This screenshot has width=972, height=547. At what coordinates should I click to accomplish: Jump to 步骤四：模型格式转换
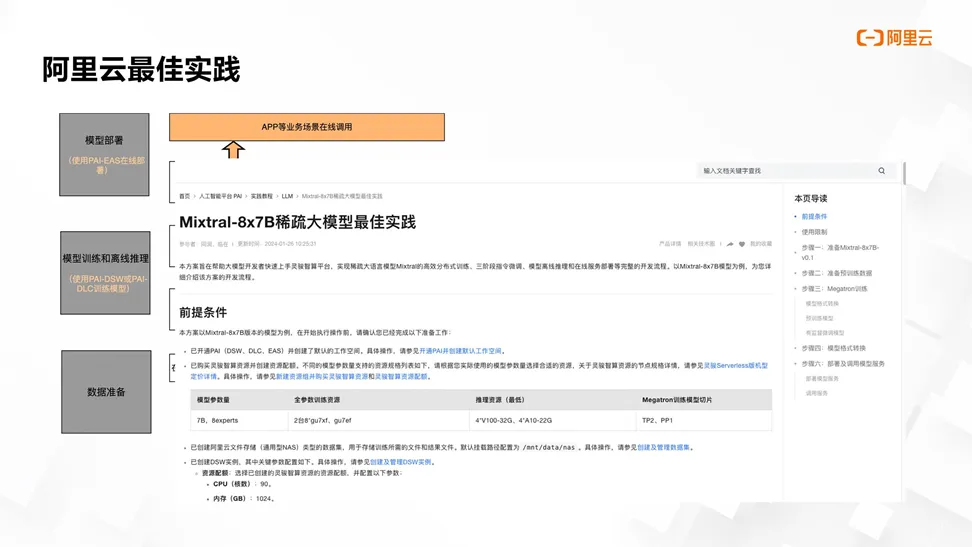(x=833, y=349)
